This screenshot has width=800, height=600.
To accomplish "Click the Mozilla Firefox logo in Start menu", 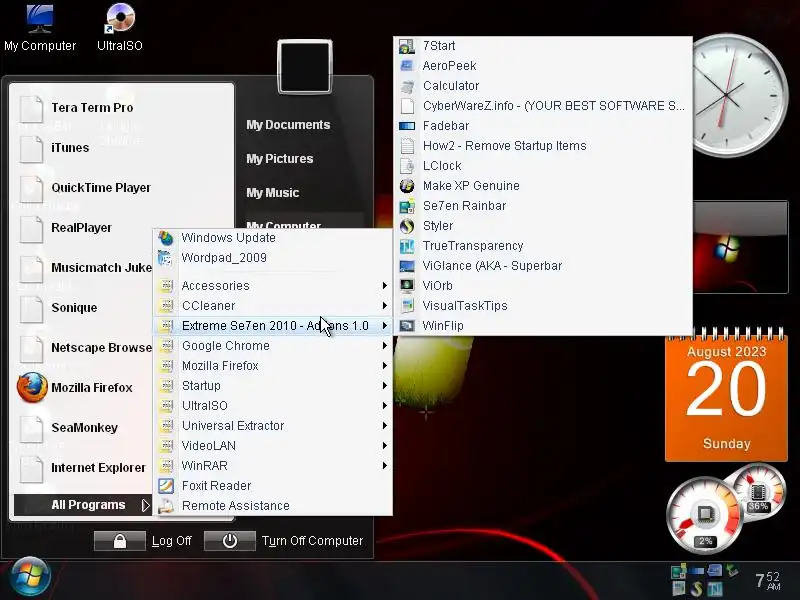I will click(x=32, y=388).
